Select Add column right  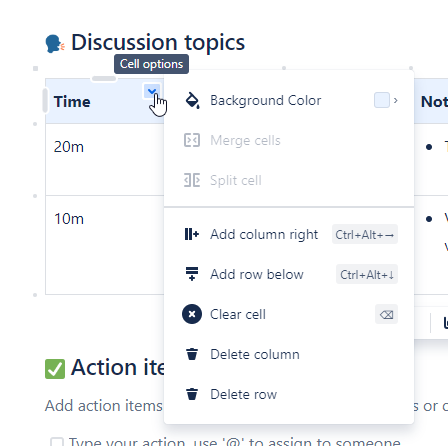click(289, 234)
